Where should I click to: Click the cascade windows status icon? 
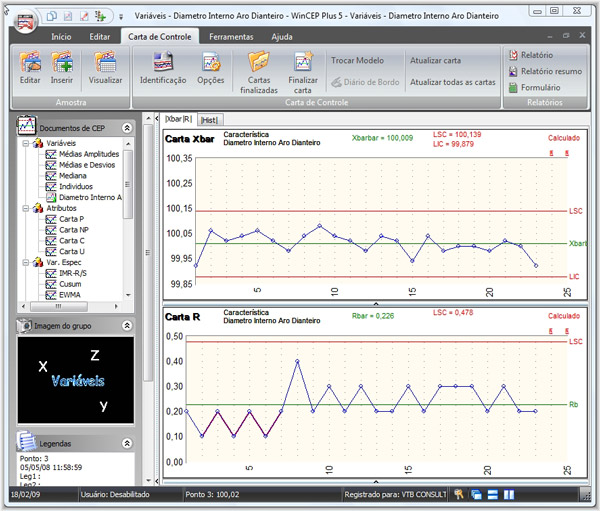476,495
